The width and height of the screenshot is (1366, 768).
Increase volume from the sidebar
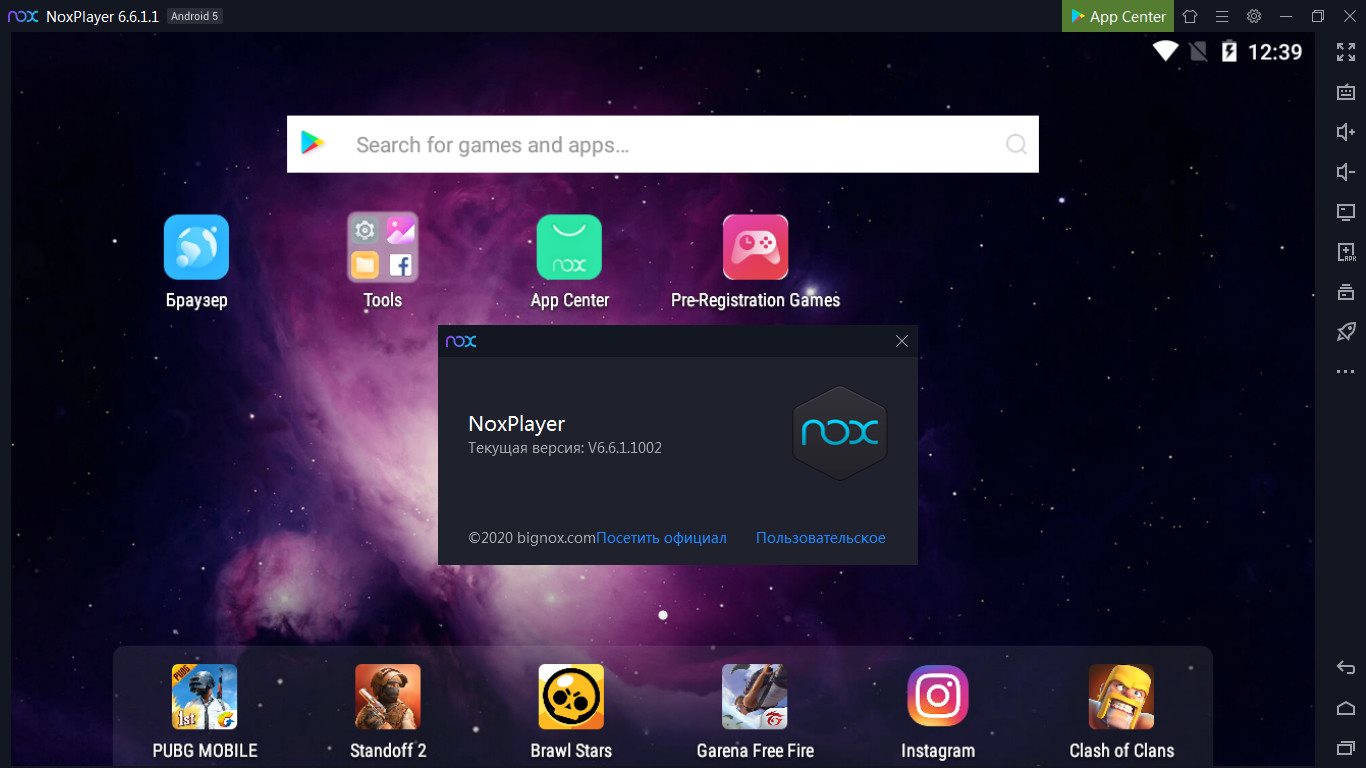[1346, 132]
